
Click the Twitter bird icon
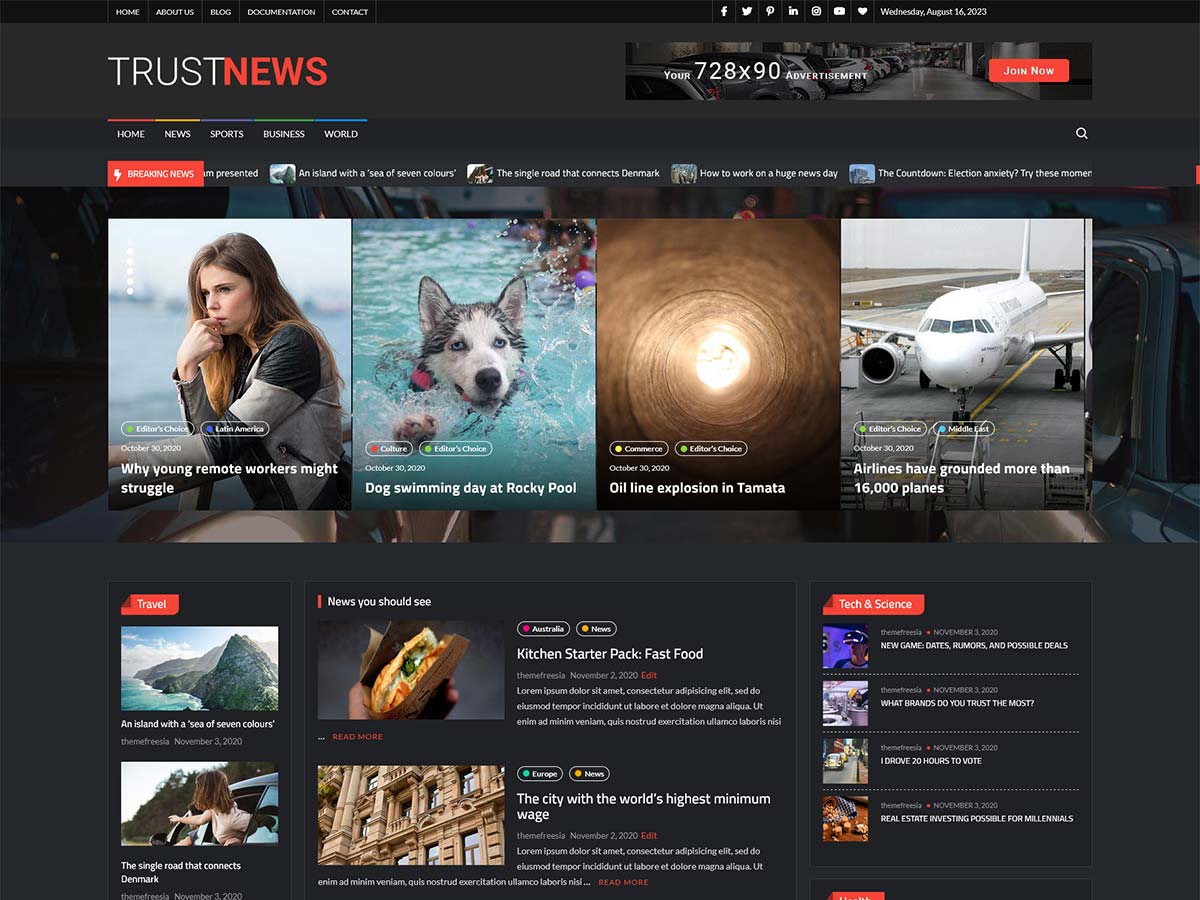pos(747,12)
